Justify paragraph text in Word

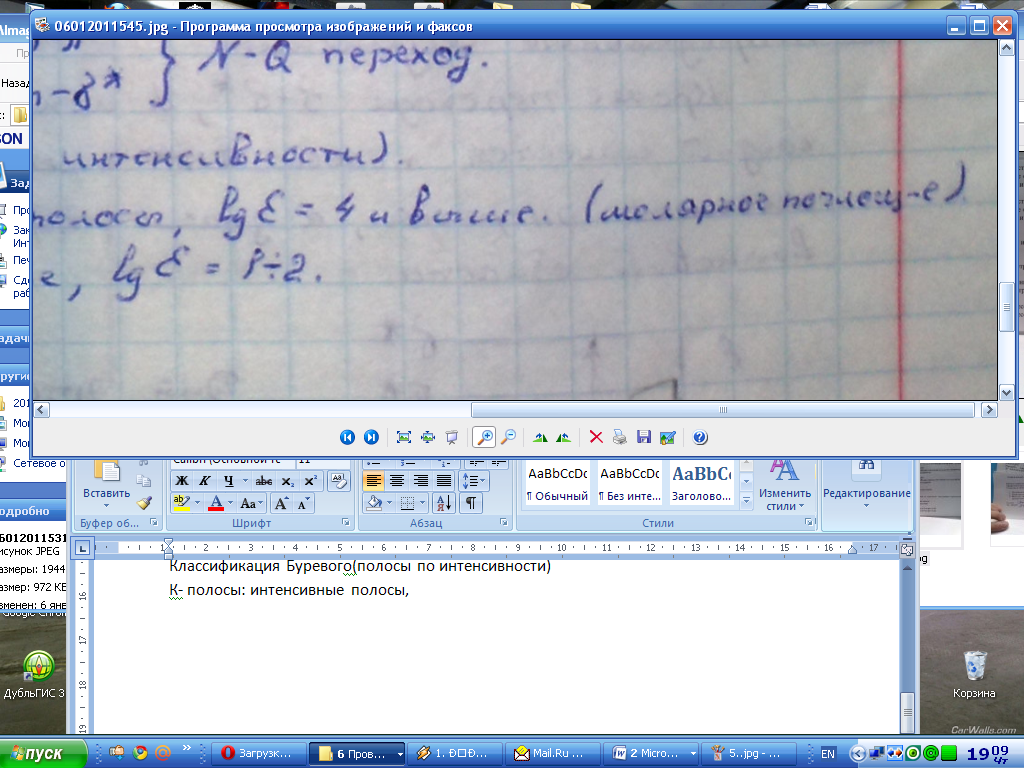pyautogui.click(x=443, y=481)
